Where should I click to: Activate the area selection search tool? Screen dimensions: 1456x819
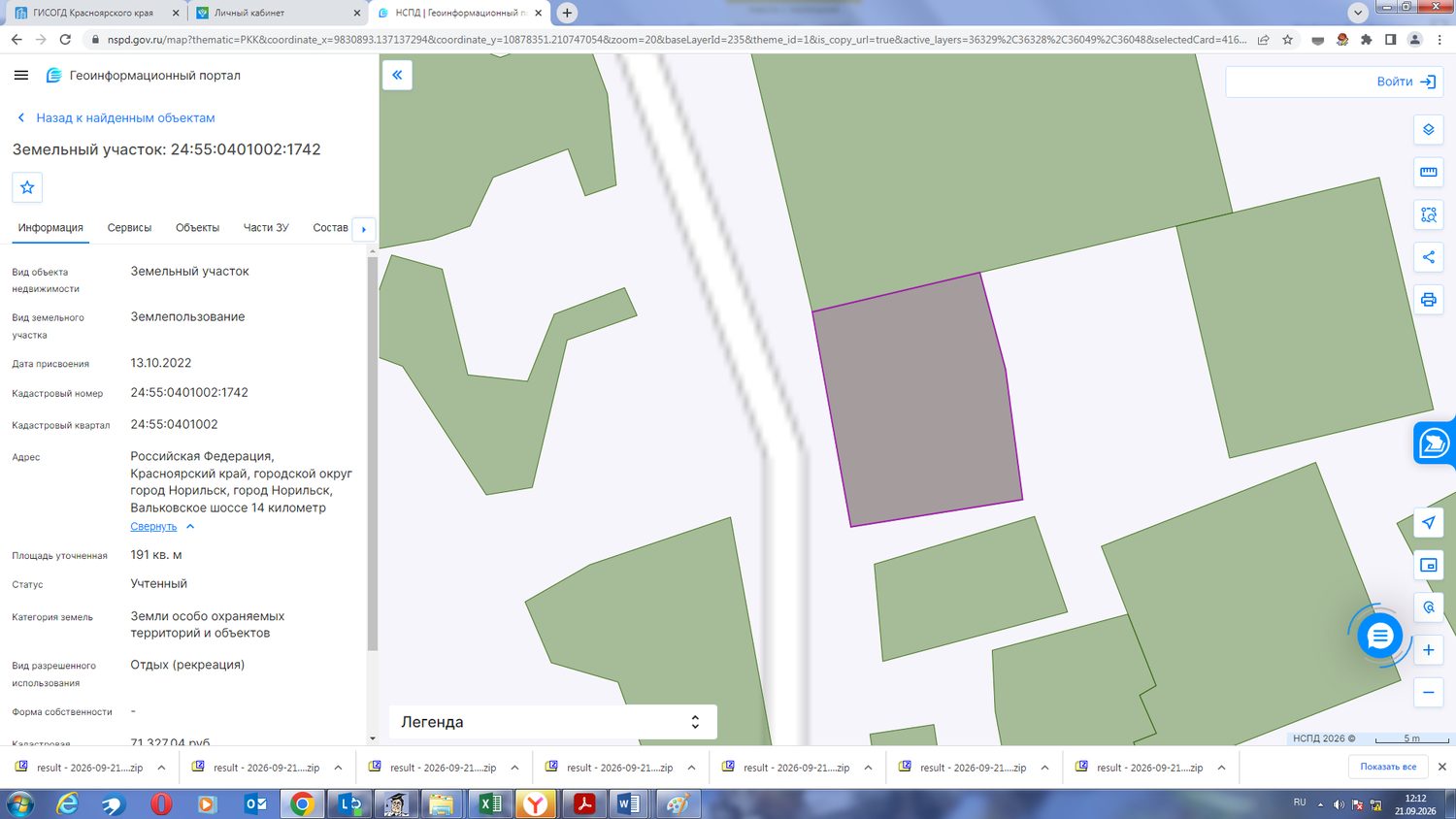1428,214
